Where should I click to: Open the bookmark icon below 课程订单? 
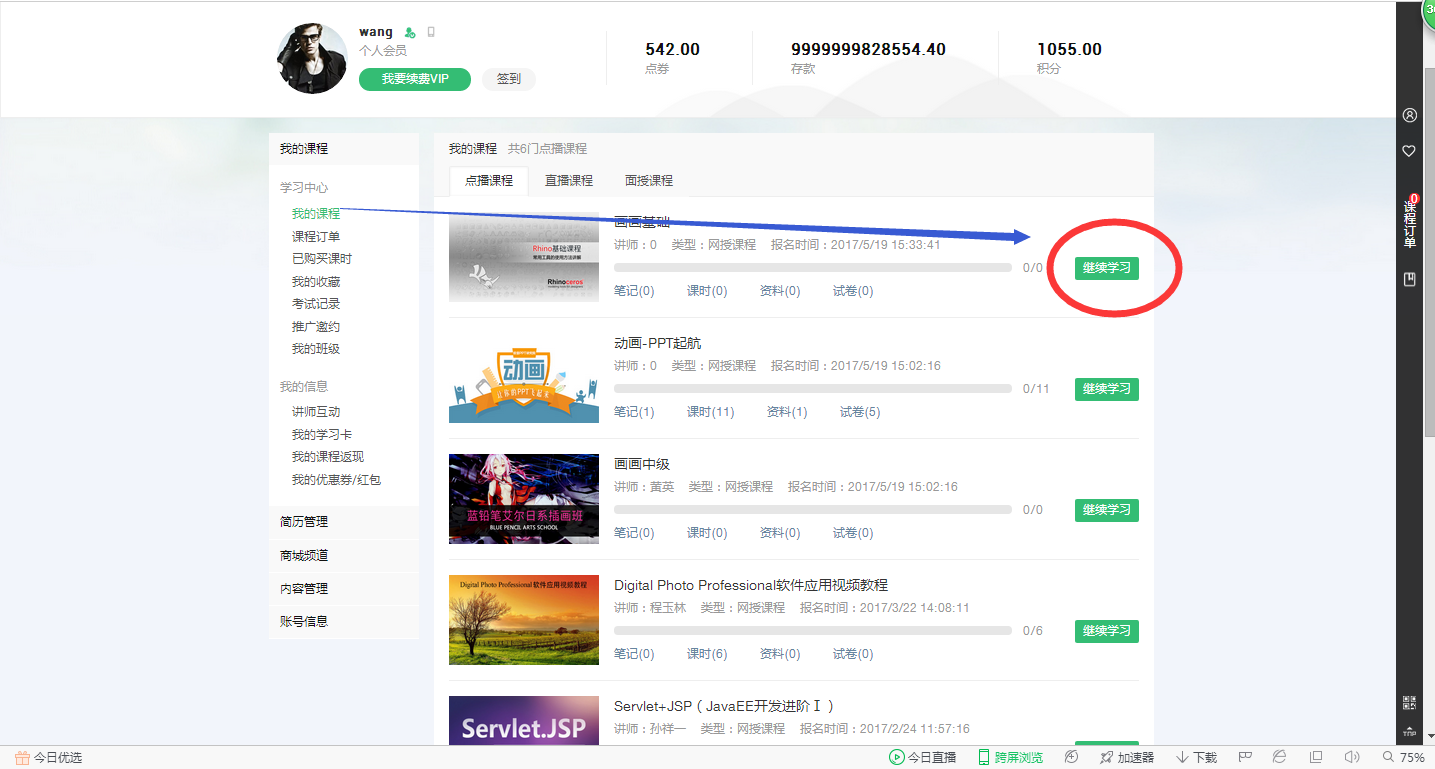[1409, 279]
